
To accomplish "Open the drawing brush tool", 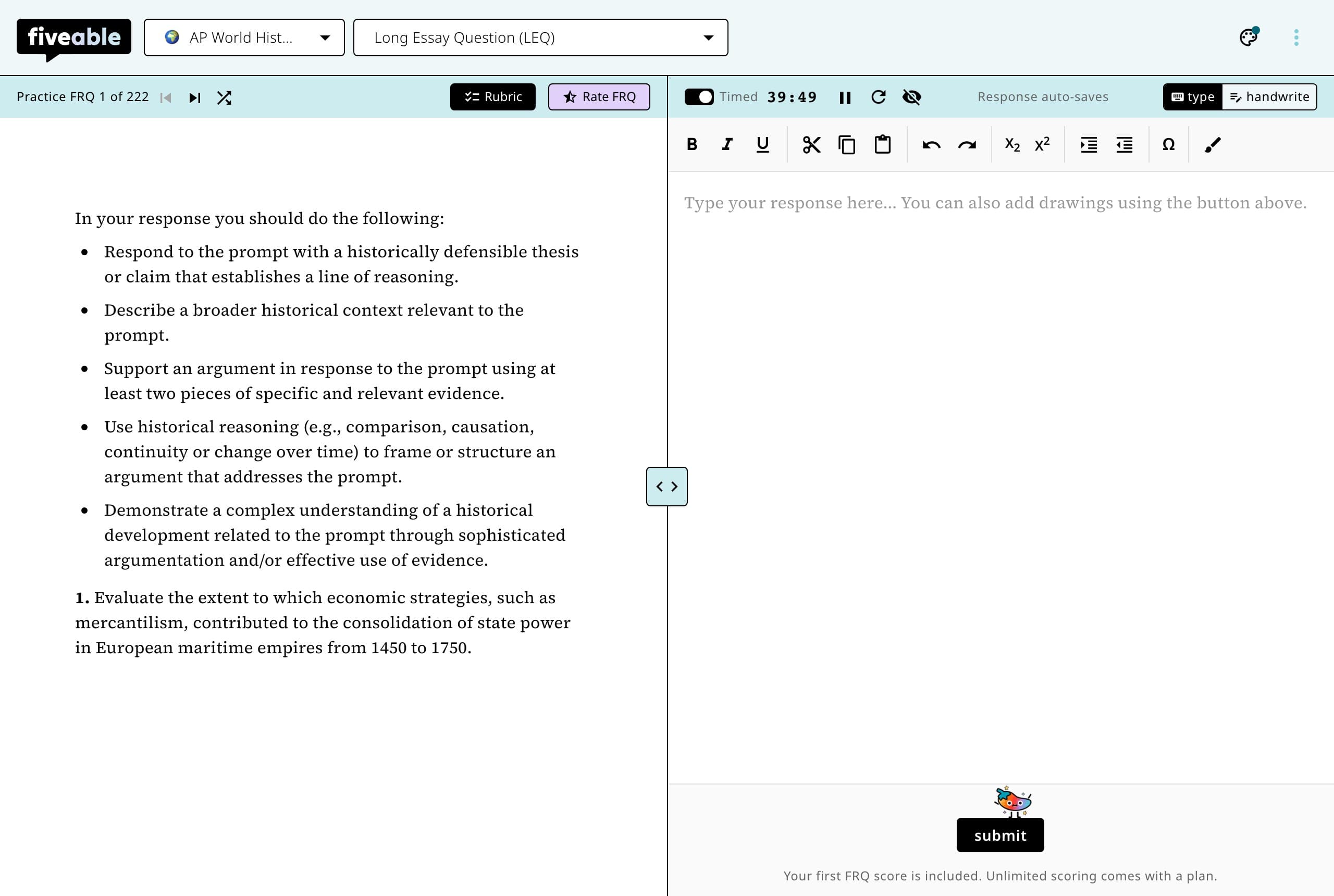I will pyautogui.click(x=1212, y=145).
